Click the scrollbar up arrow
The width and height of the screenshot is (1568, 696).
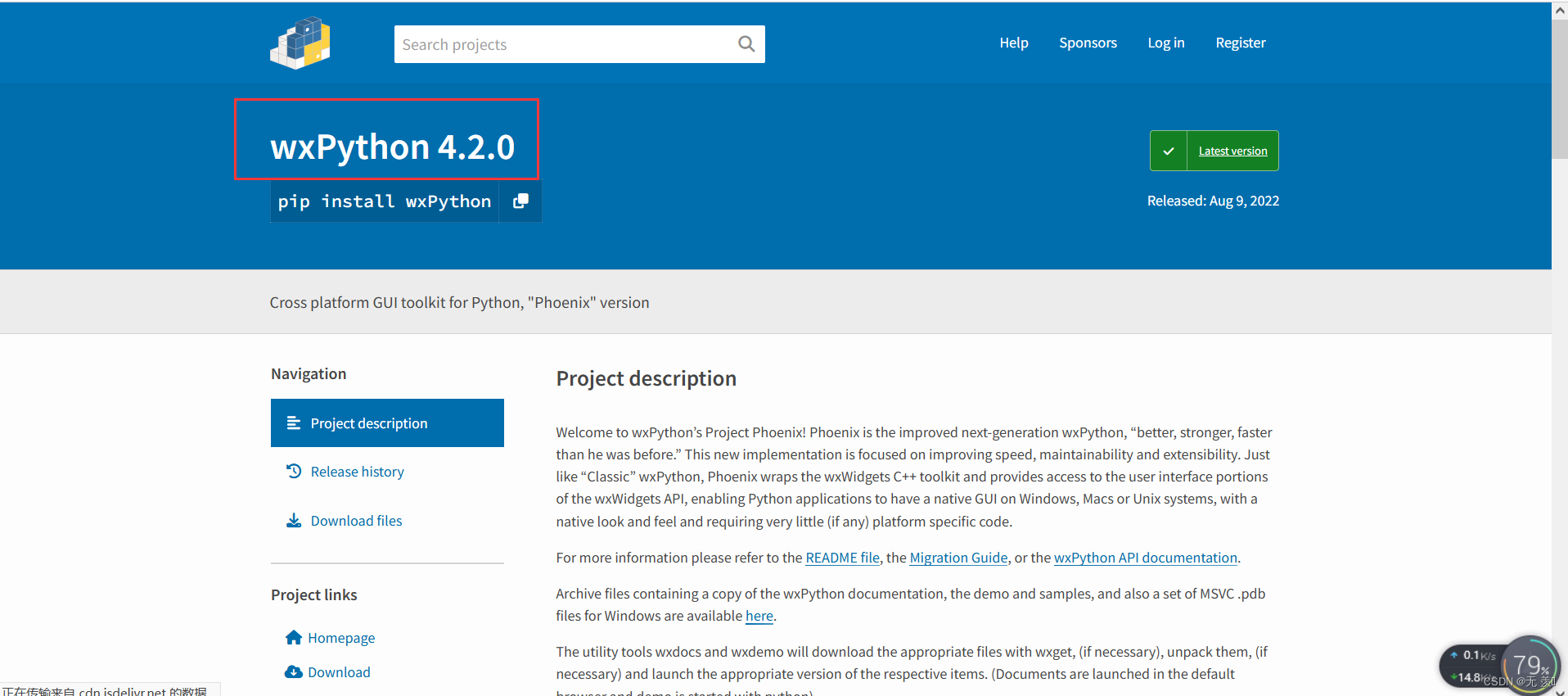click(x=1560, y=10)
